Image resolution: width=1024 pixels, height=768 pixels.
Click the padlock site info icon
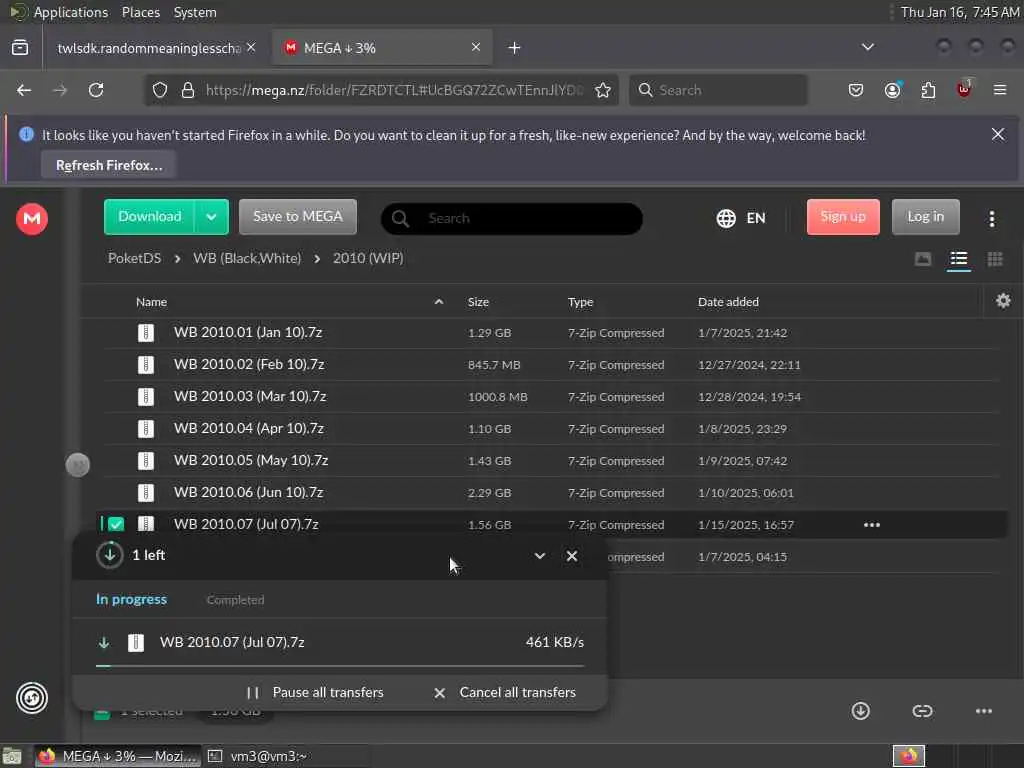(188, 90)
